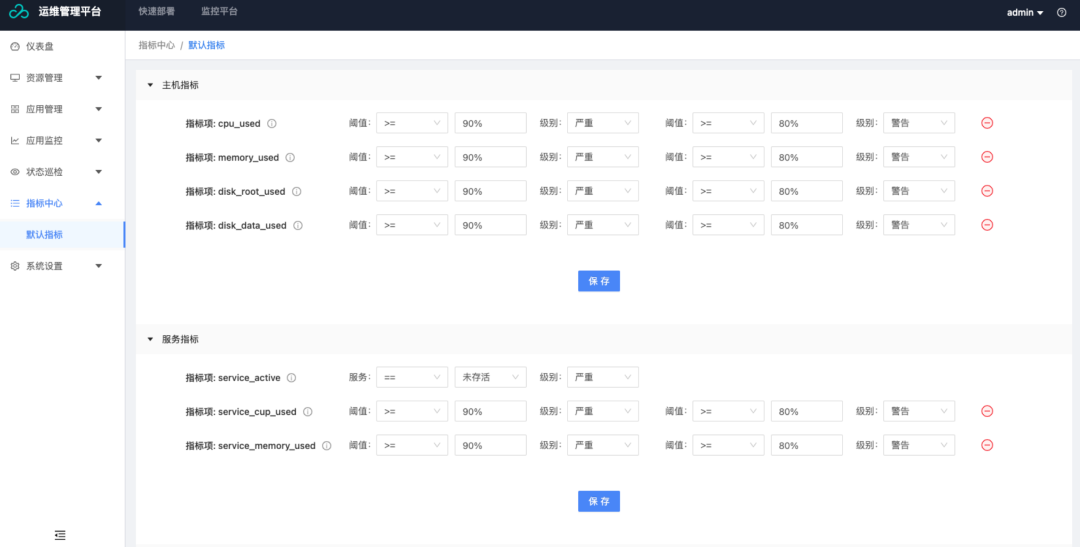
Task: Open the admin user dropdown
Action: click(1025, 12)
